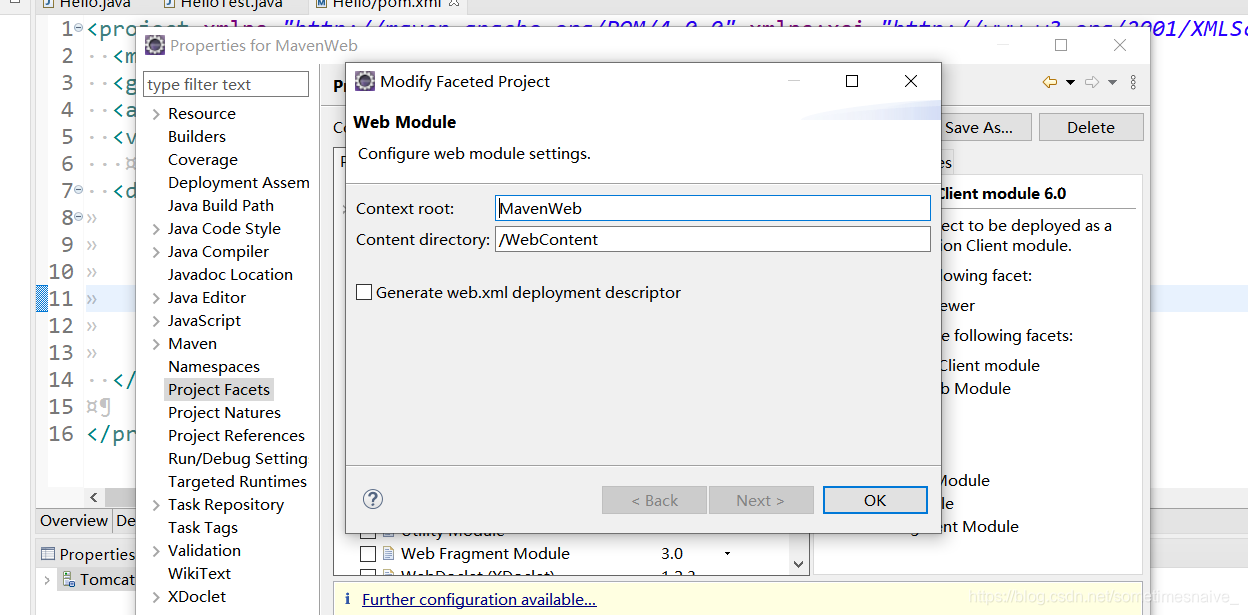Select Namespaces in properties tree
Image resolution: width=1248 pixels, height=615 pixels.
[x=214, y=367]
